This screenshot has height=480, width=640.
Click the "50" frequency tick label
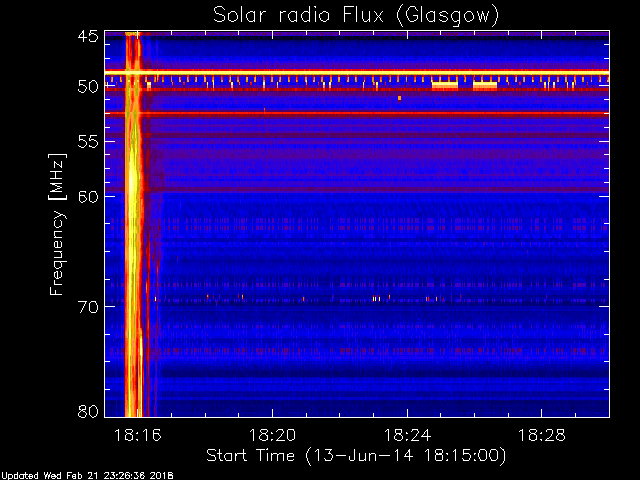click(88, 86)
